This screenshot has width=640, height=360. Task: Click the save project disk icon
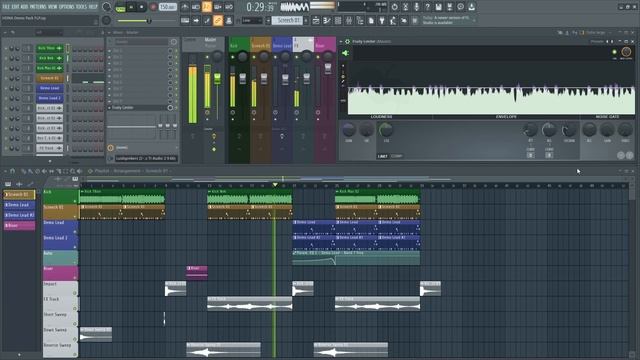(x=438, y=7)
